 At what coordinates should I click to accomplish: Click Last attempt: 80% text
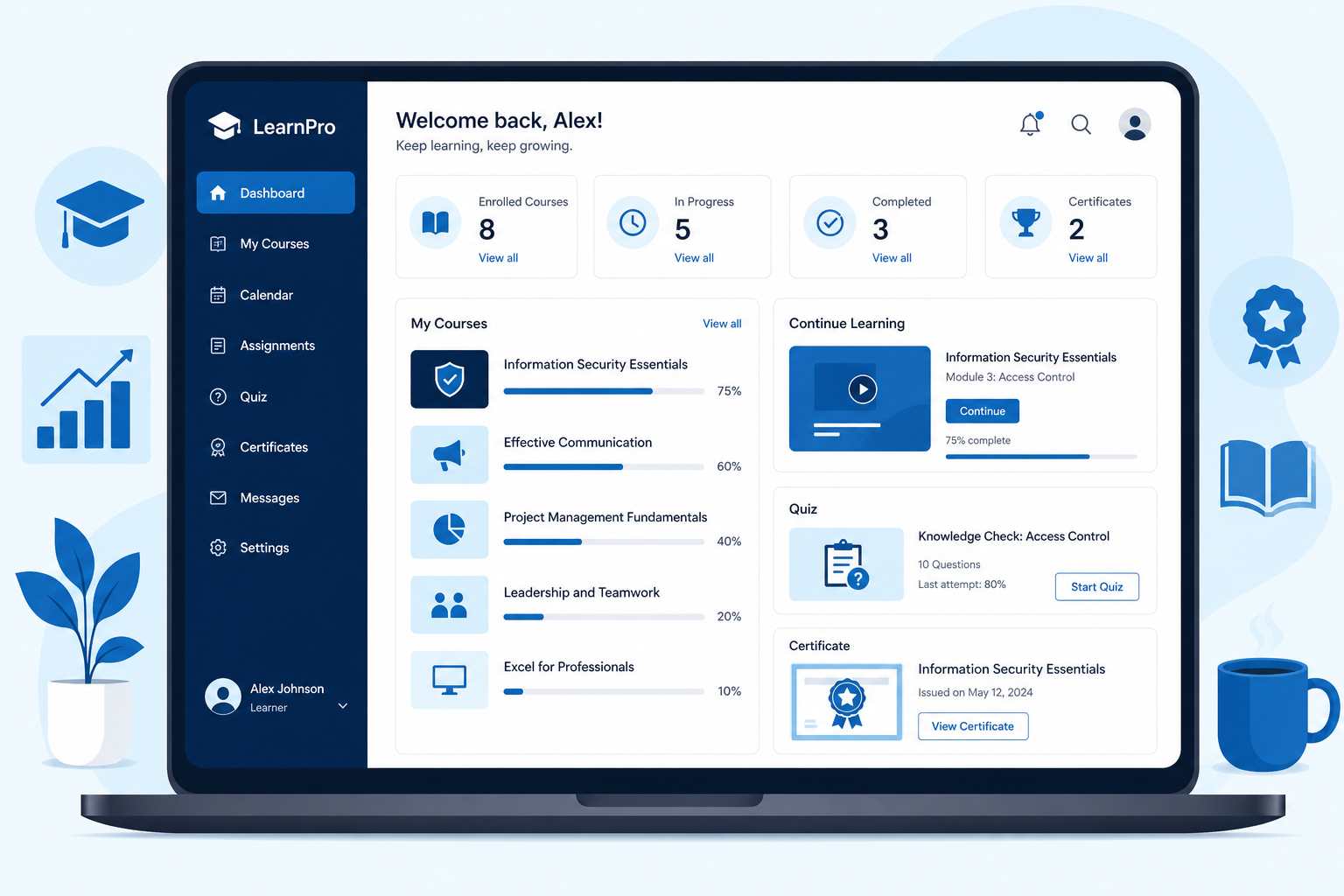tap(962, 584)
